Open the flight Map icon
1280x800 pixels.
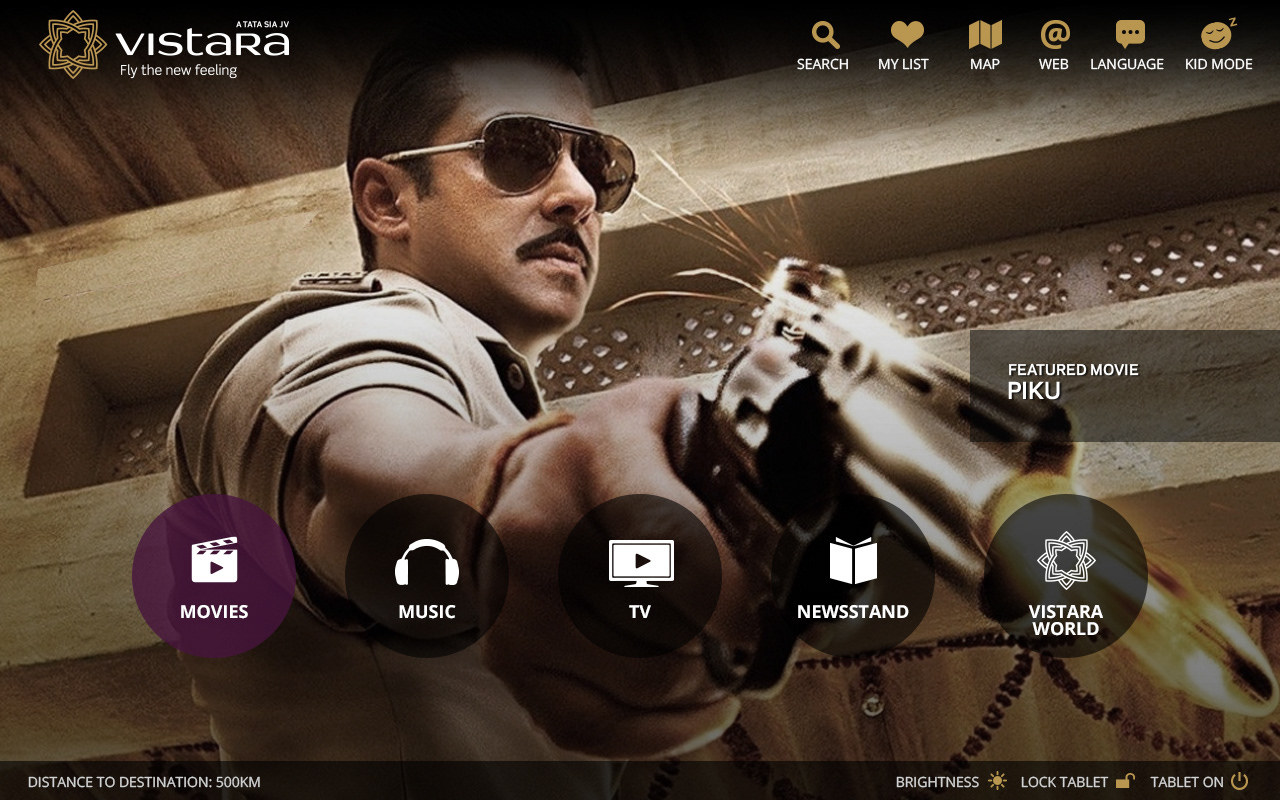[x=985, y=35]
